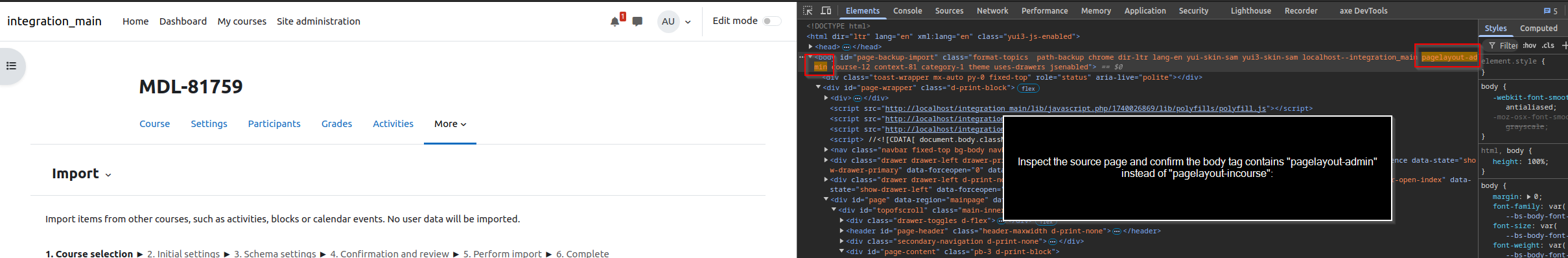Switch to the Application tab
Image resolution: width=1568 pixels, height=258 pixels.
click(x=1145, y=11)
